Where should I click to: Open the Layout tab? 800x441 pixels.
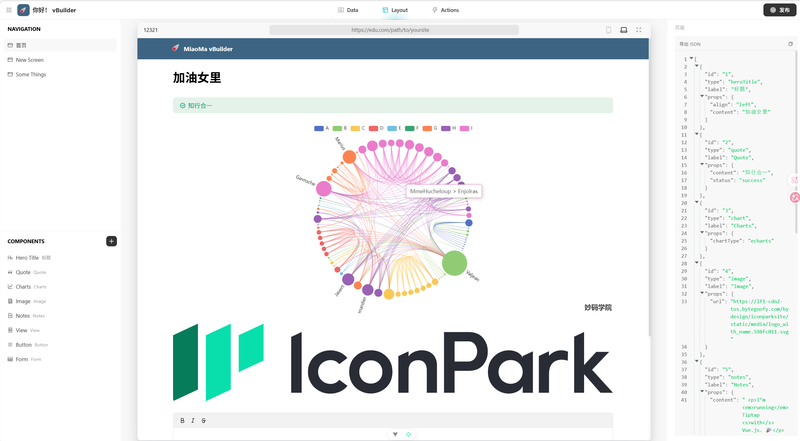pos(395,10)
